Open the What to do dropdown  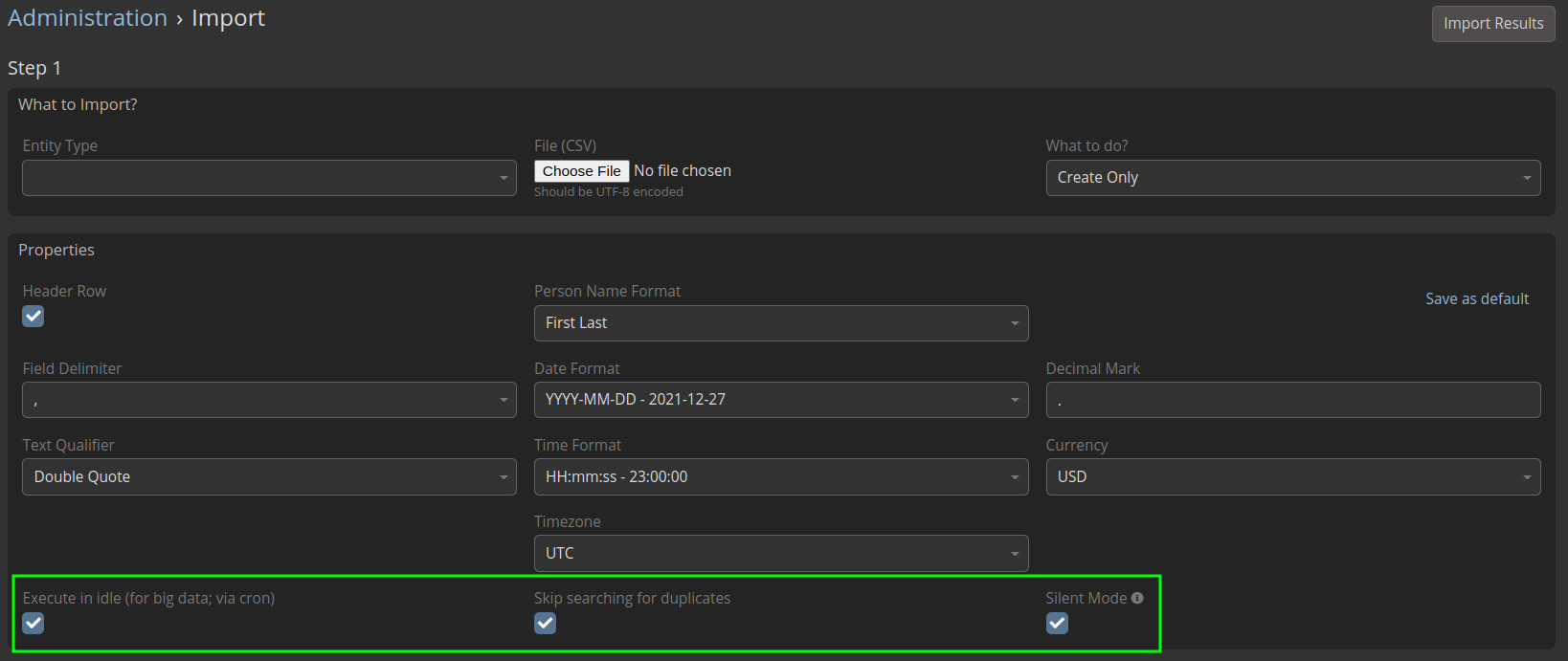point(1293,178)
